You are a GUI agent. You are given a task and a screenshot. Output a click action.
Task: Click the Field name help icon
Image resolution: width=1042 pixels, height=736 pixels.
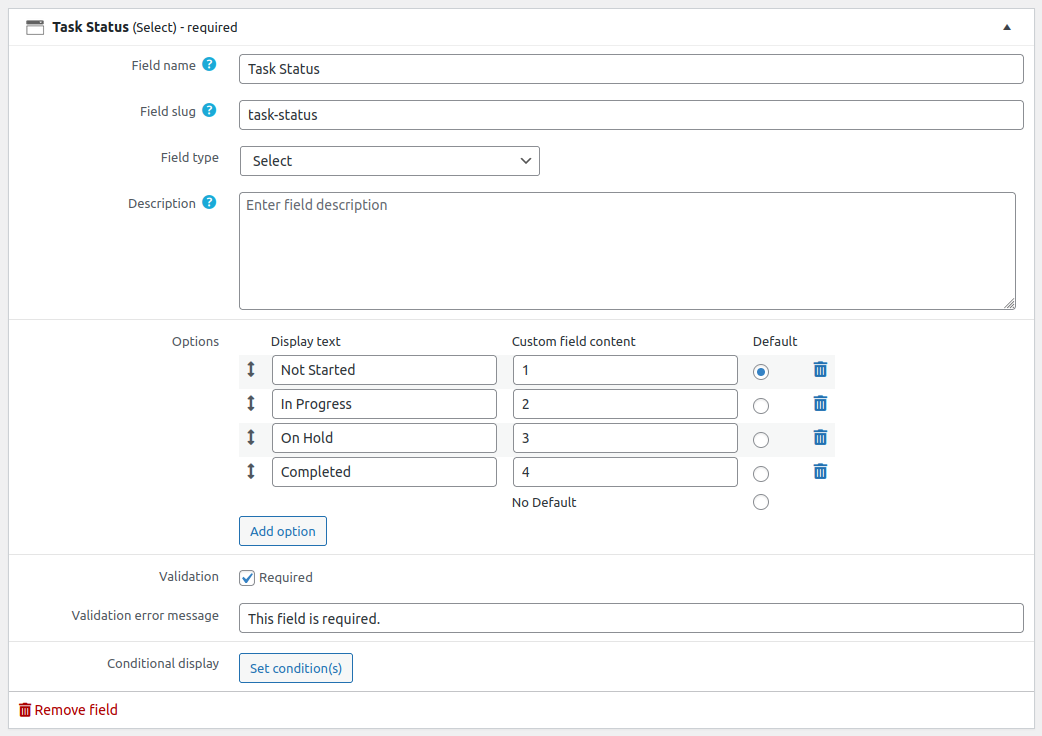(x=209, y=65)
